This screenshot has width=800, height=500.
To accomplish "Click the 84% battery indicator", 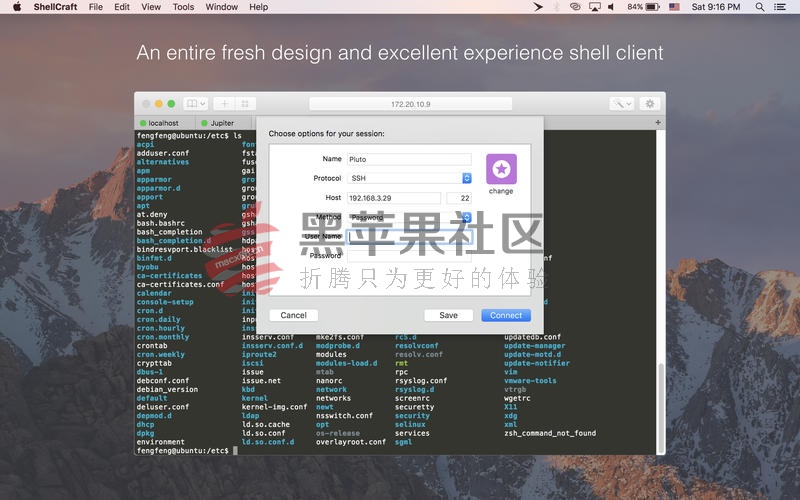I will (x=643, y=7).
